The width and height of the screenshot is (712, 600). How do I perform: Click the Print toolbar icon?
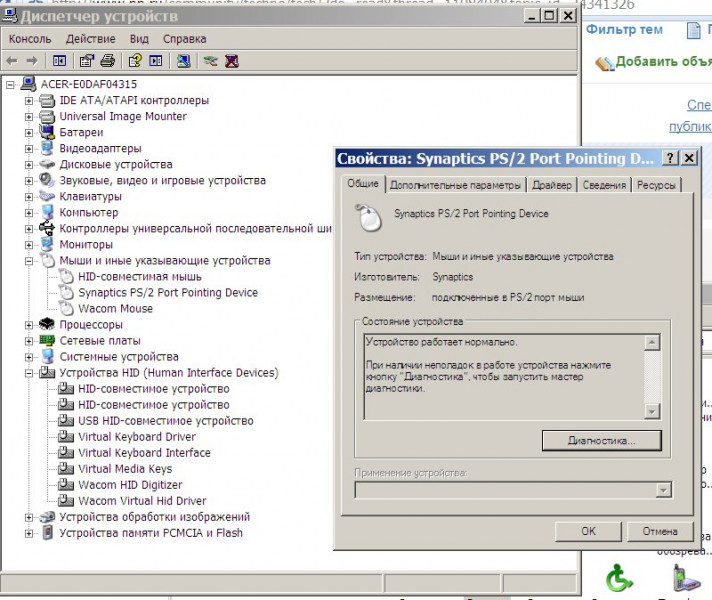[x=108, y=61]
